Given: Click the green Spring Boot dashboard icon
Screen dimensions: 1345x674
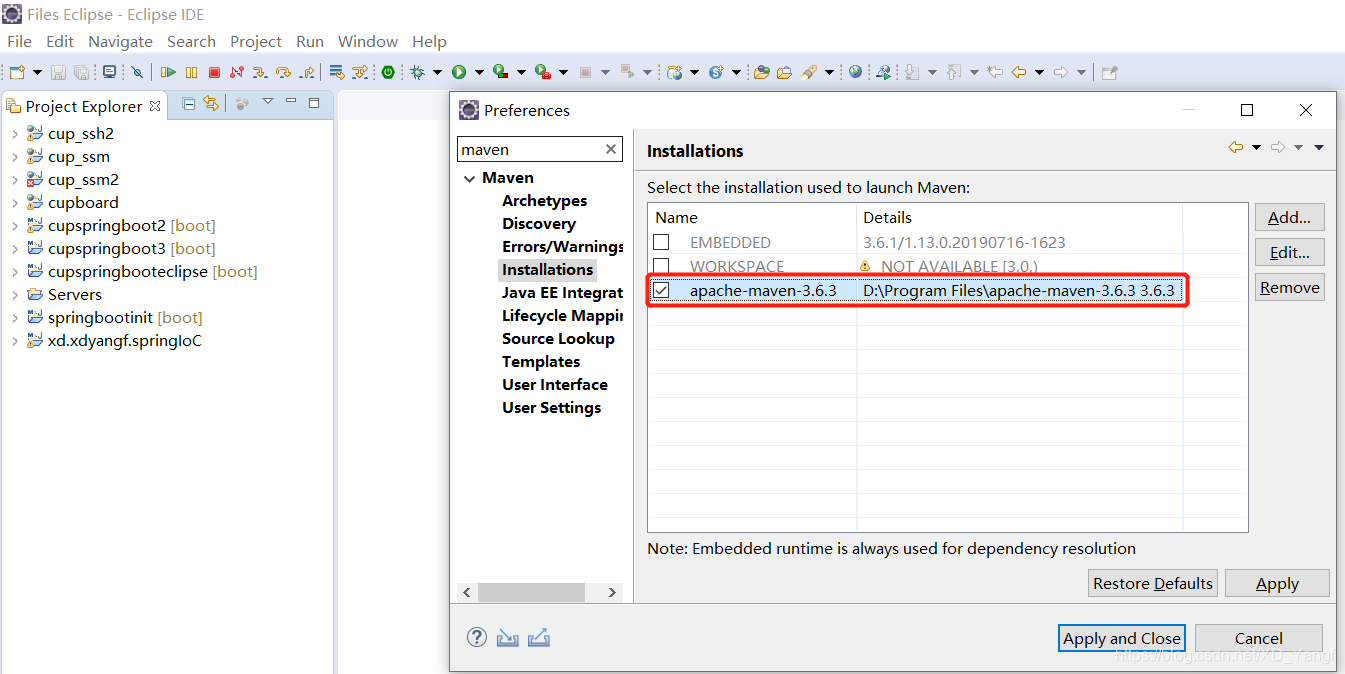Looking at the screenshot, I should coord(388,72).
